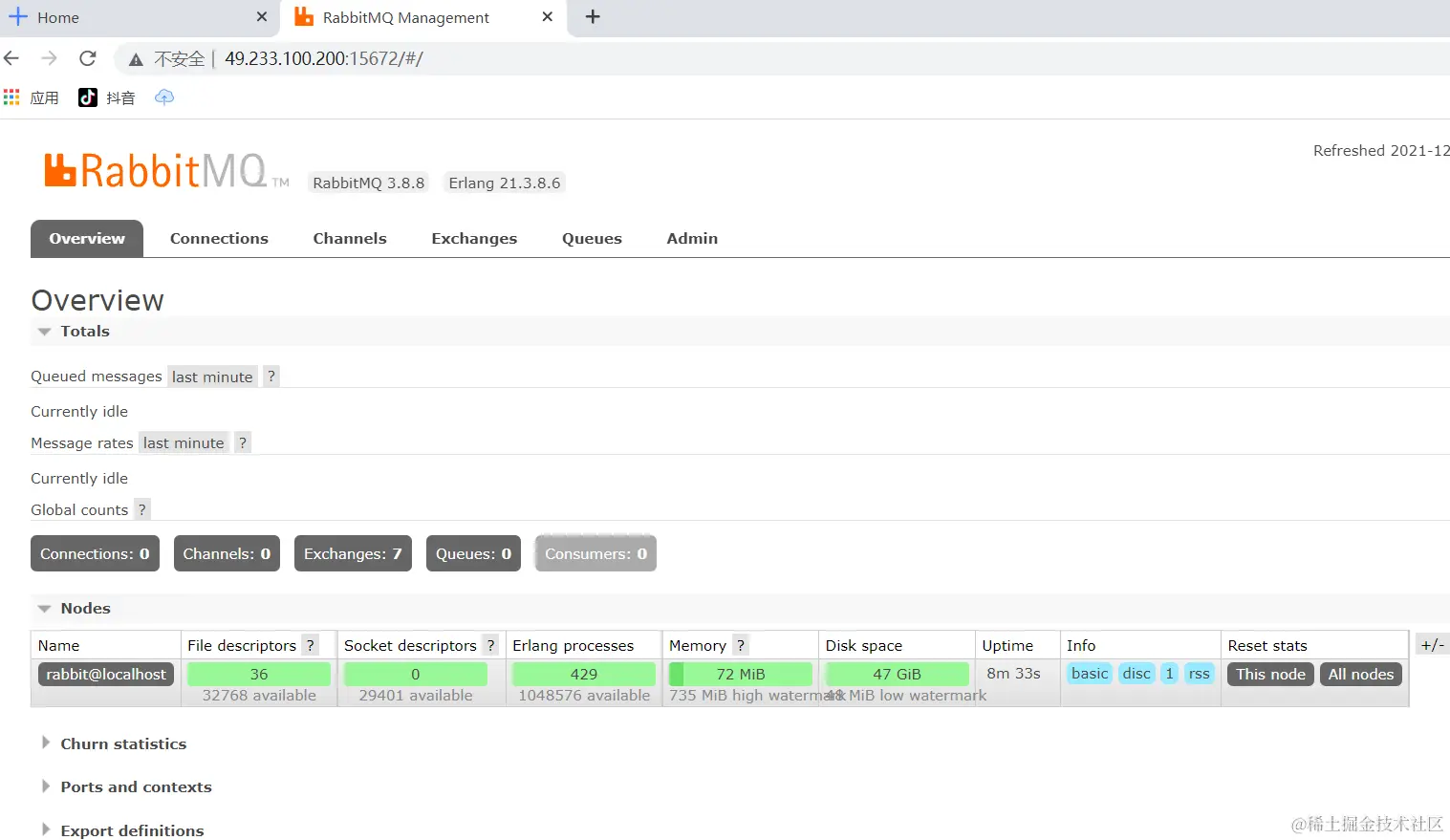
Task: Click the Disk space 47 GiB bar
Action: click(x=897, y=674)
